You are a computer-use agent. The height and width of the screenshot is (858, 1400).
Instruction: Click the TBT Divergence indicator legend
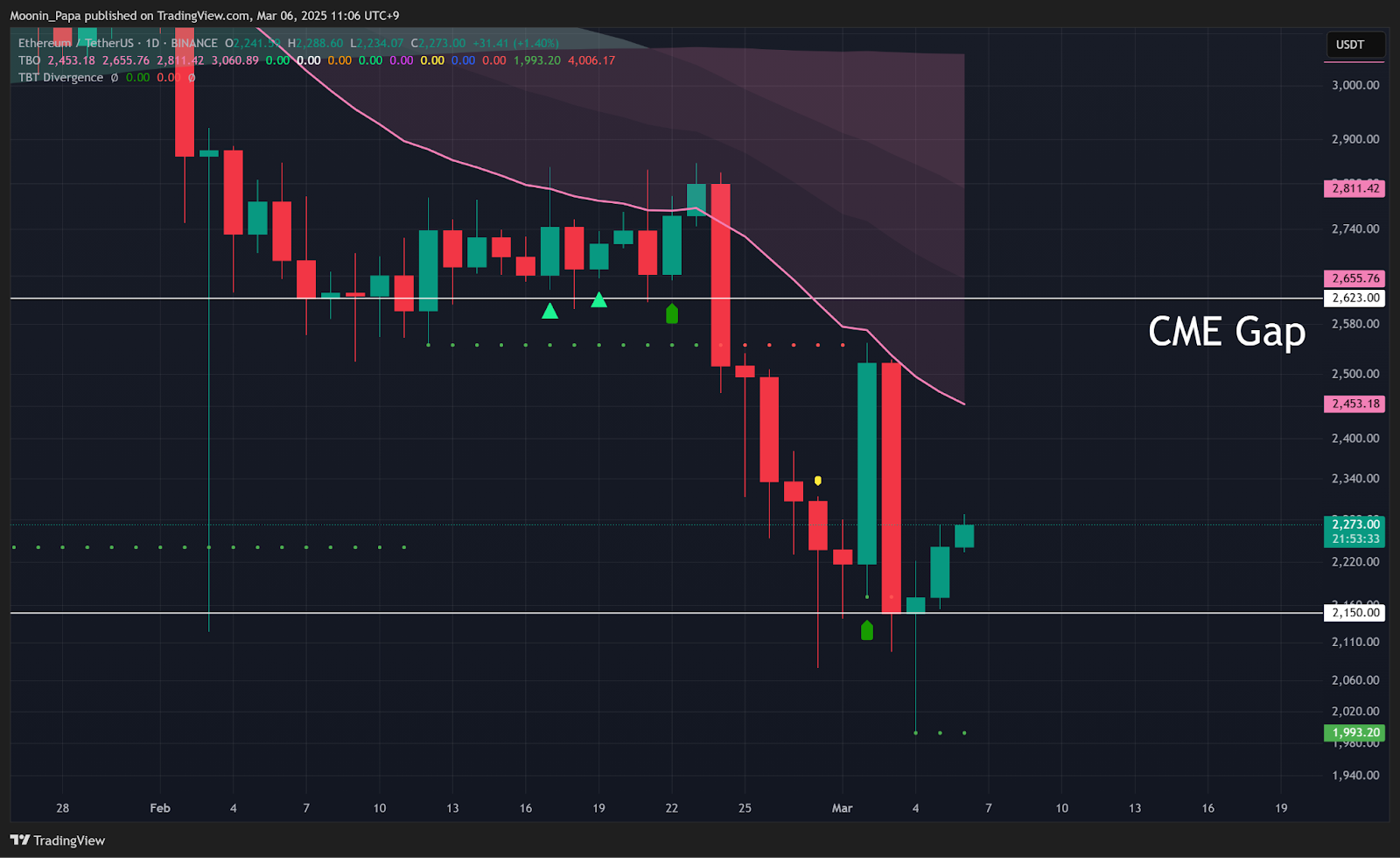tap(60, 77)
